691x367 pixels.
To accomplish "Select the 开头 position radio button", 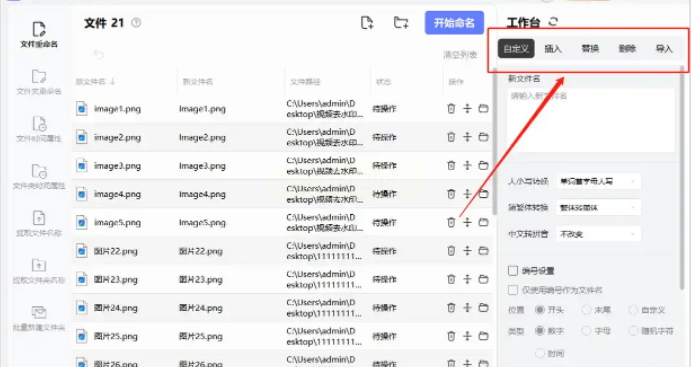I will [540, 310].
